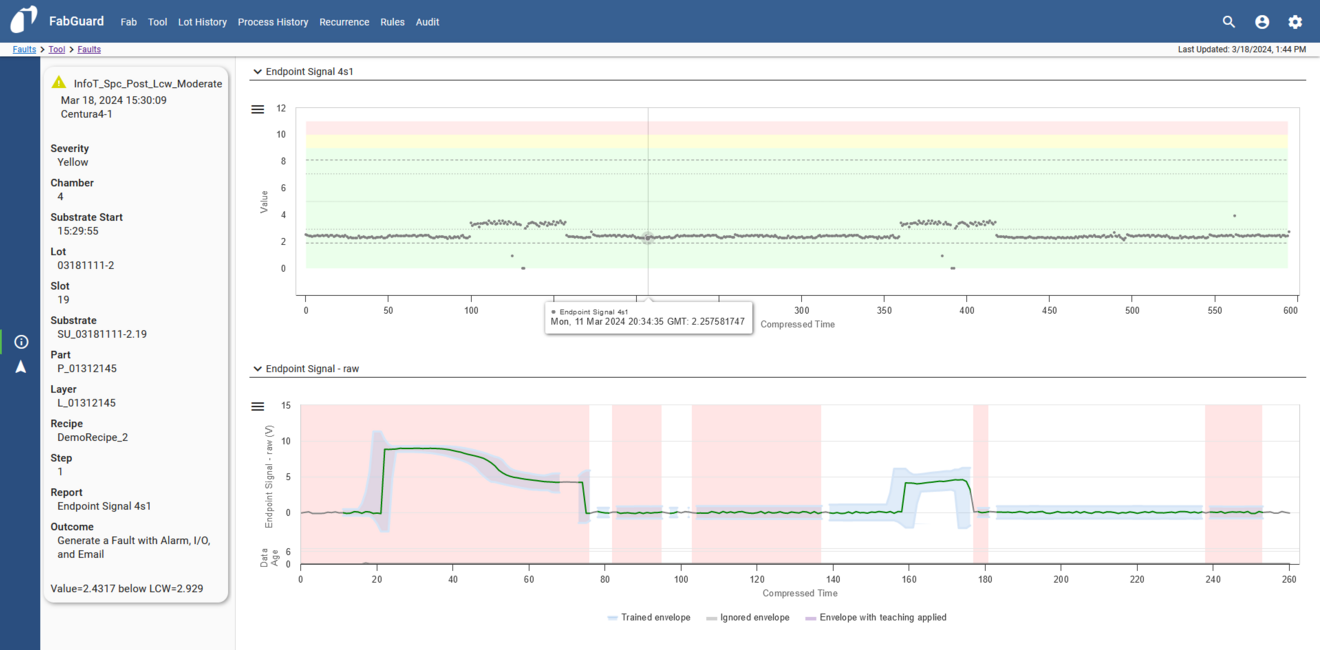This screenshot has width=1320, height=650.
Task: Click the upward arrow icon in the sidebar
Action: pyautogui.click(x=20, y=367)
